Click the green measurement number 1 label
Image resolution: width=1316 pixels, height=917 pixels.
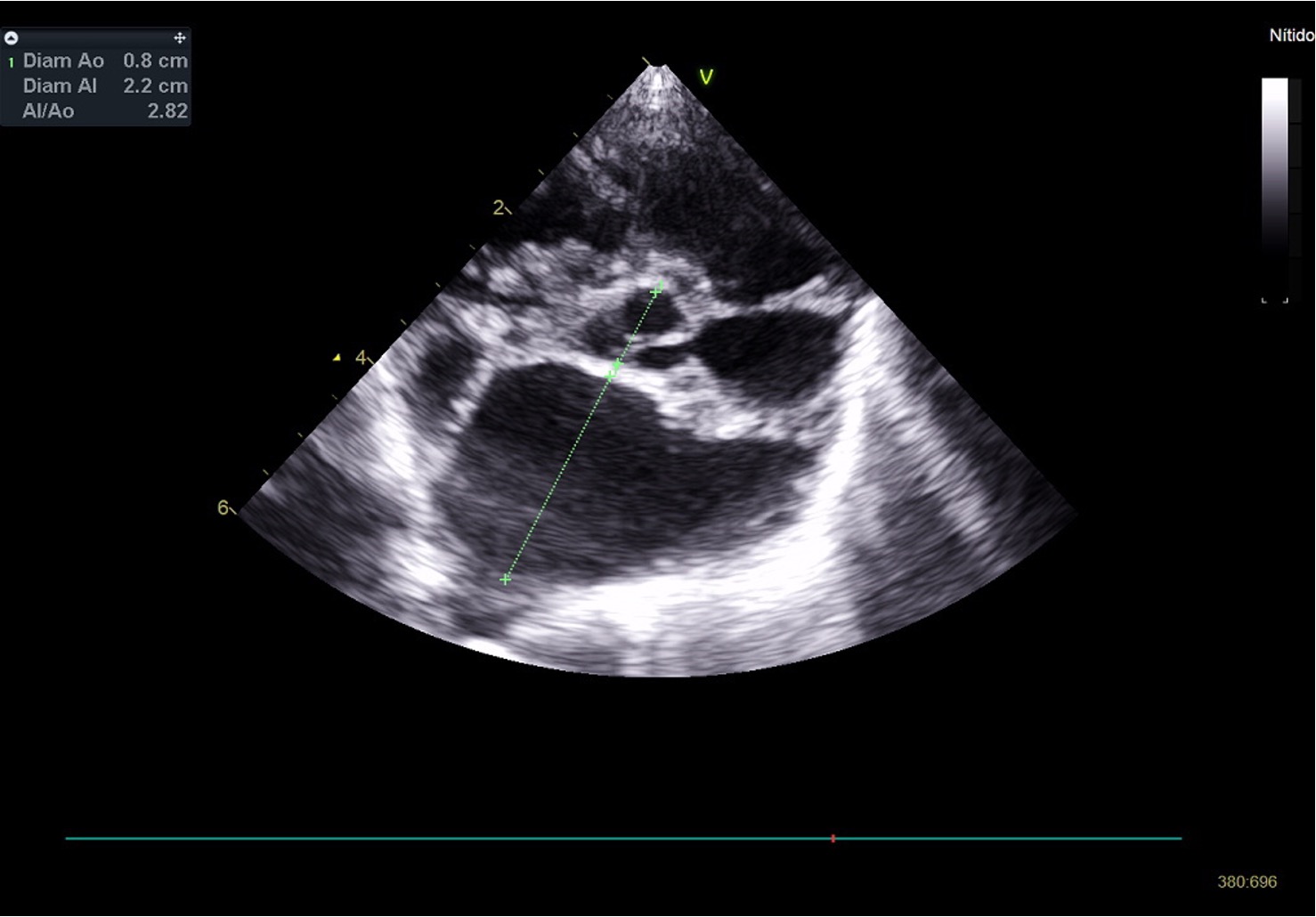(x=11, y=62)
